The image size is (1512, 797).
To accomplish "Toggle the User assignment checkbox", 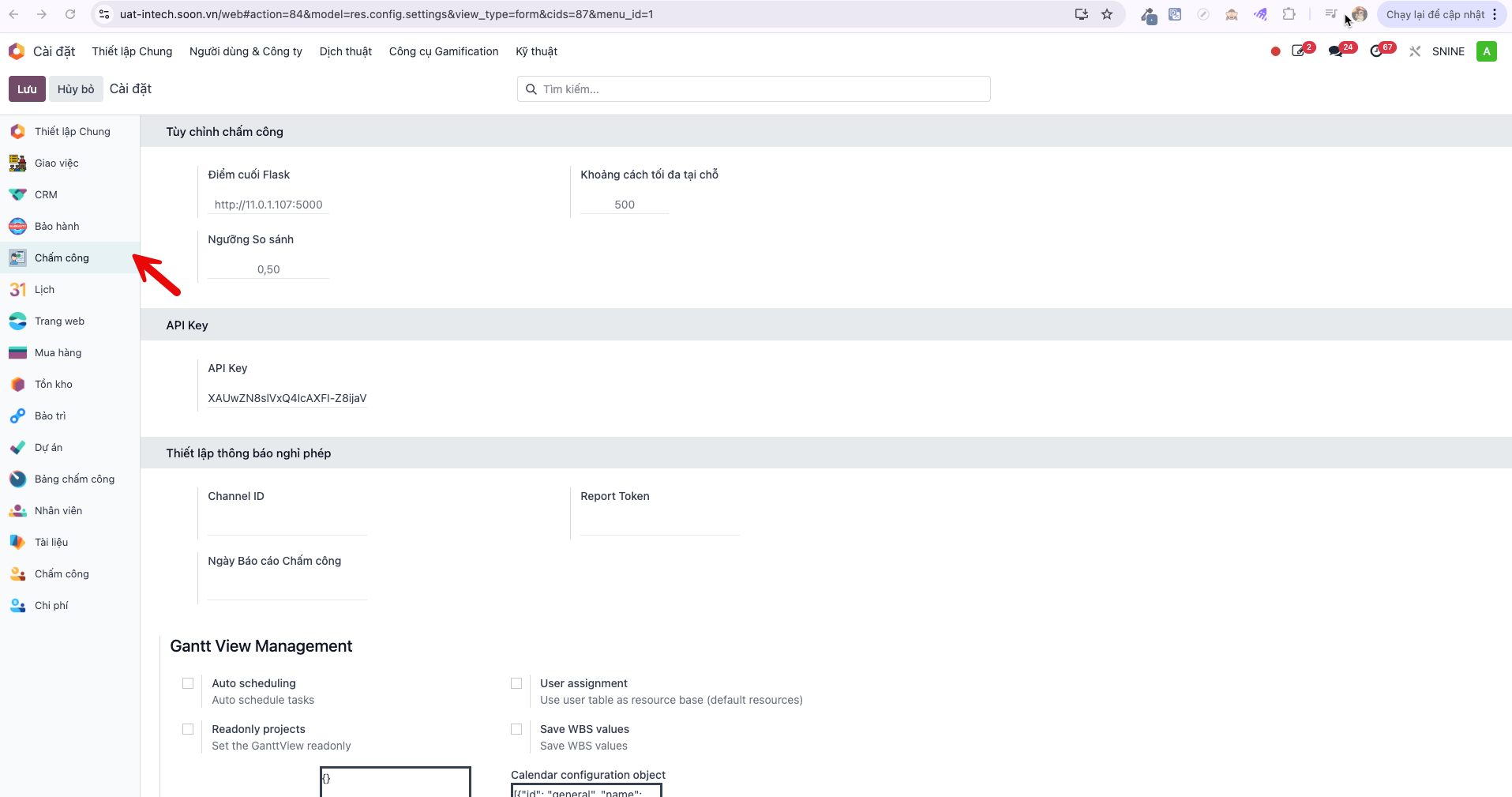I will 516,683.
